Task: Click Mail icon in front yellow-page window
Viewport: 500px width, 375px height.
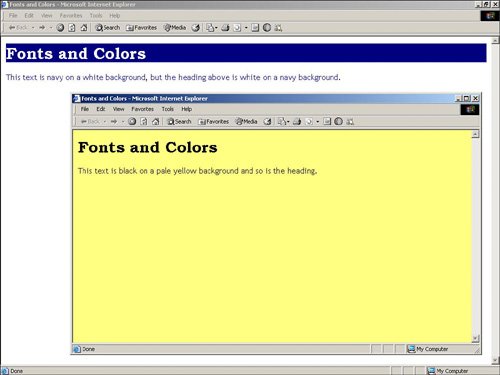Action: [282, 122]
